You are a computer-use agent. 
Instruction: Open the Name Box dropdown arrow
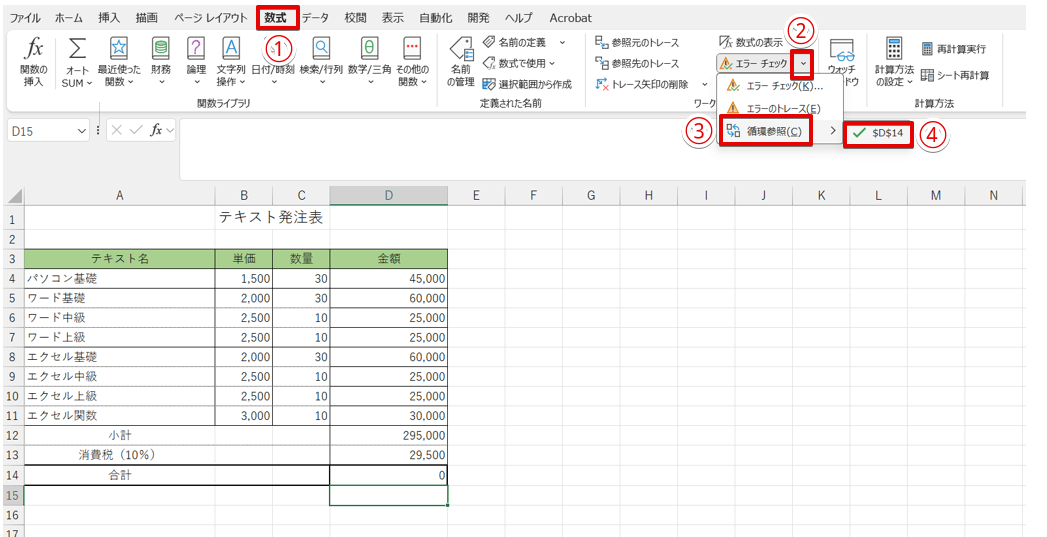82,132
